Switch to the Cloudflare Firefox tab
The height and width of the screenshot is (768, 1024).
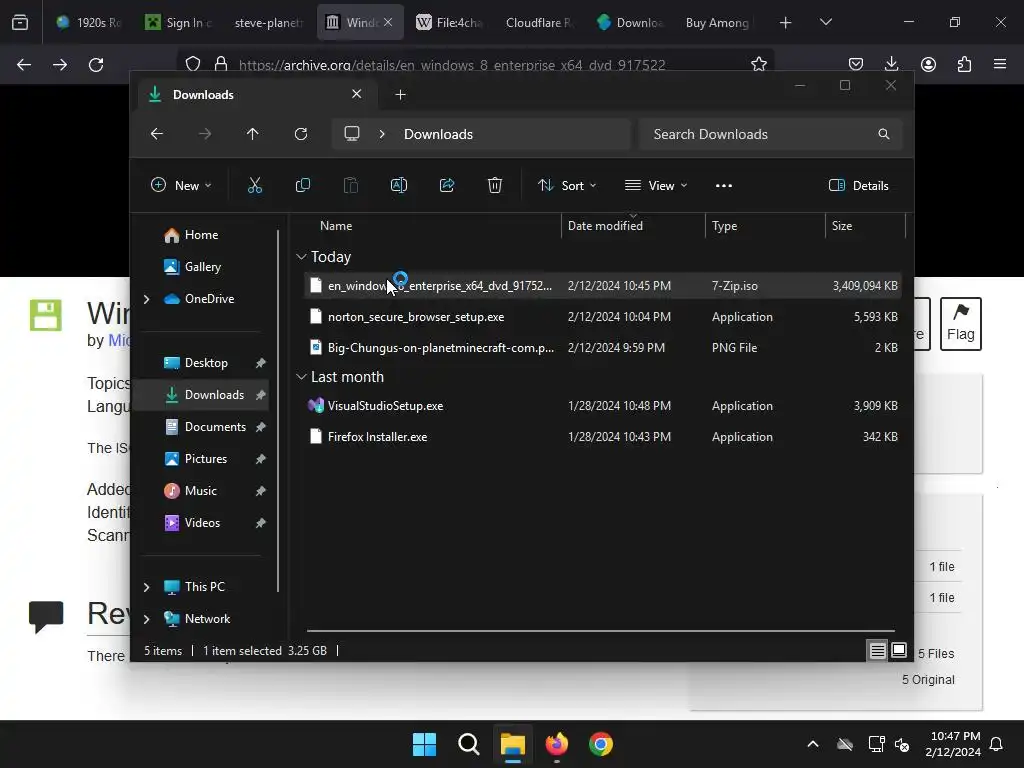pyautogui.click(x=539, y=23)
